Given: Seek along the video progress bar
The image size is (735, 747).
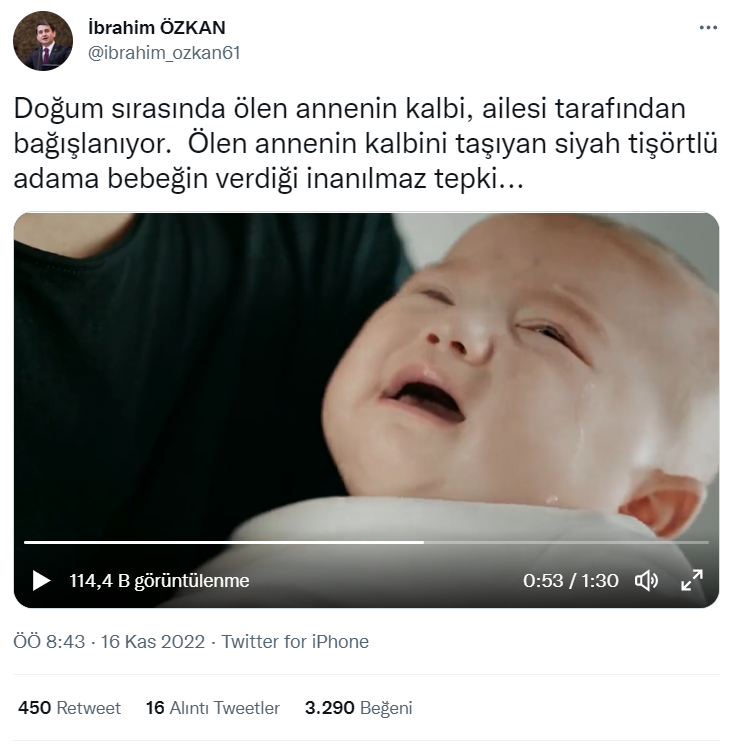Looking at the screenshot, I should coord(366,542).
